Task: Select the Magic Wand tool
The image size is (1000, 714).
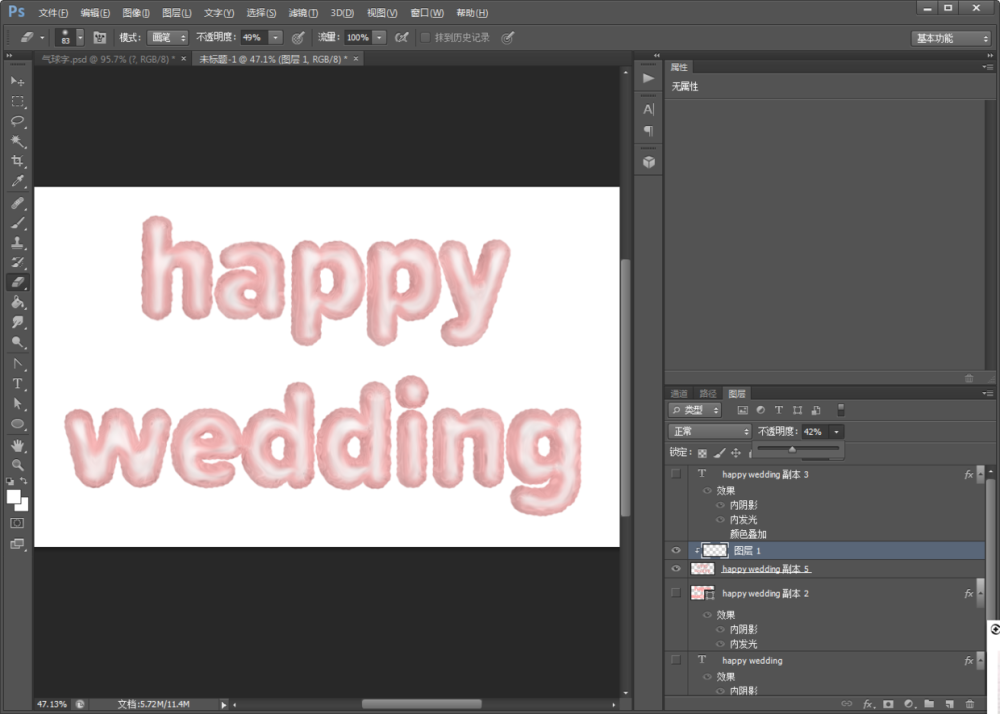Action: pyautogui.click(x=17, y=141)
